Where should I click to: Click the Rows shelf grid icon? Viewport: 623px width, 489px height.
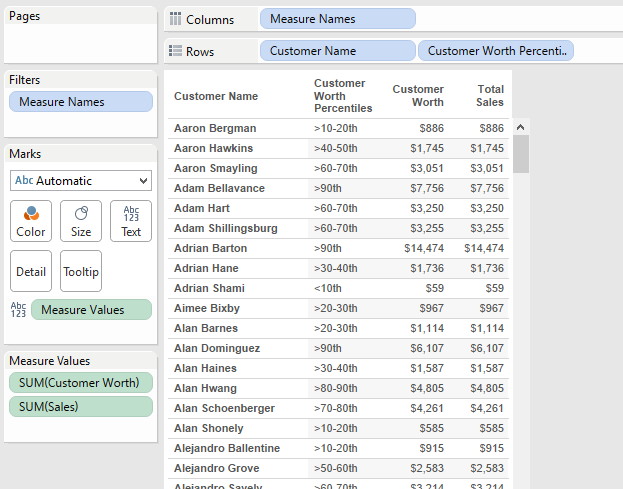tap(176, 51)
